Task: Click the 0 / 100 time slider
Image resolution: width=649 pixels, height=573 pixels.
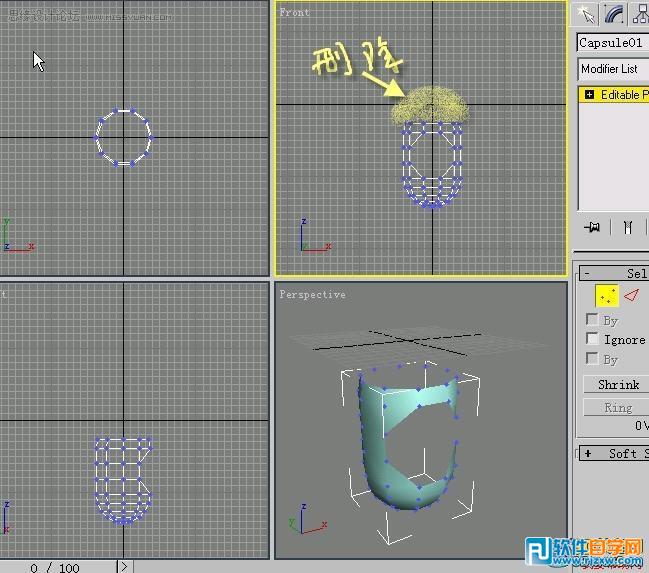Action: [58, 567]
